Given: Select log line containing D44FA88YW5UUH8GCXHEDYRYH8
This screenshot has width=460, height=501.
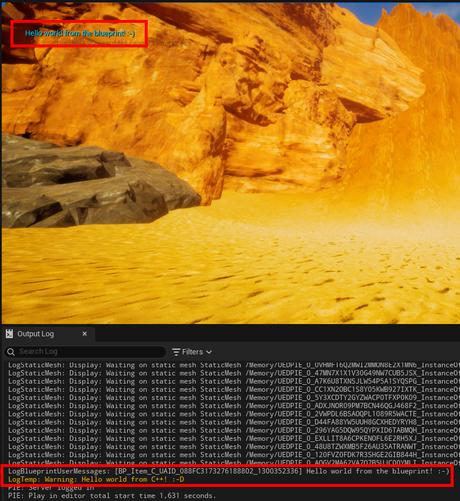Looking at the screenshot, I should coord(233,422).
